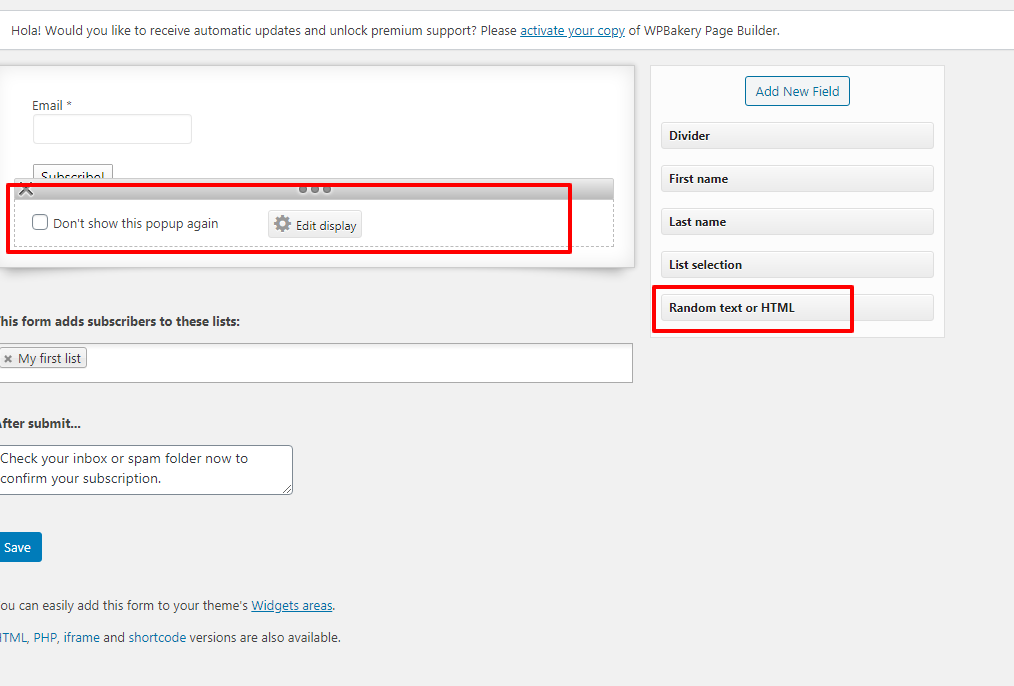This screenshot has width=1014, height=686.
Task: Tick Don't show this popup again checkbox
Action: coord(40,222)
